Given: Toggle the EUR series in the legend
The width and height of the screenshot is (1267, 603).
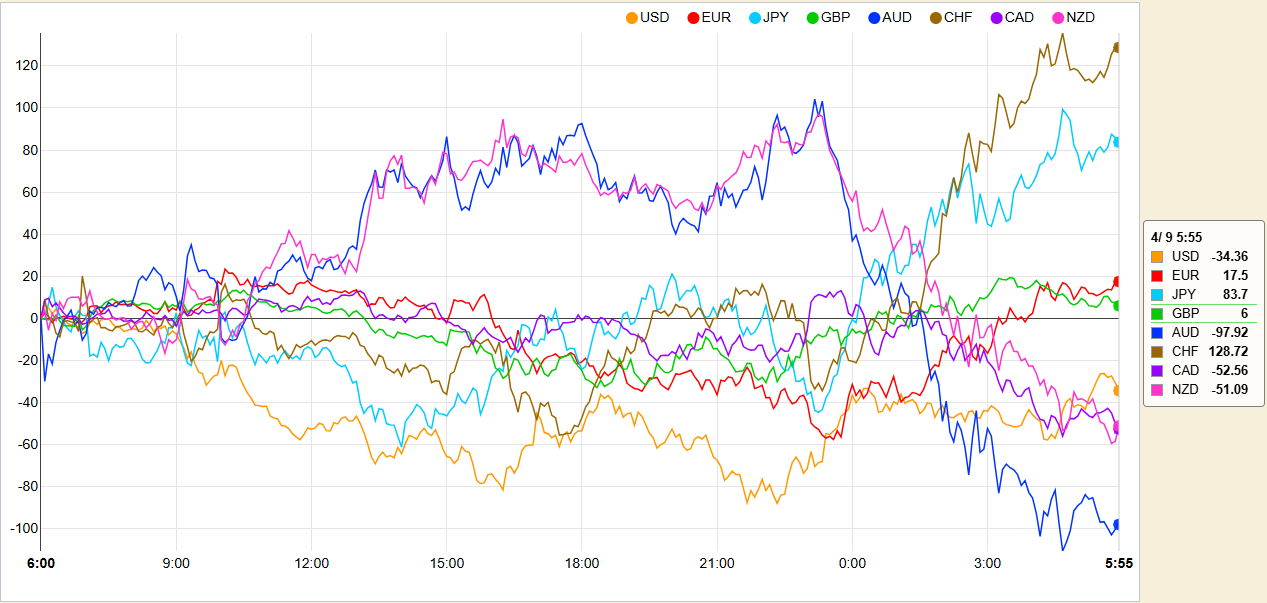Looking at the screenshot, I should click(709, 17).
